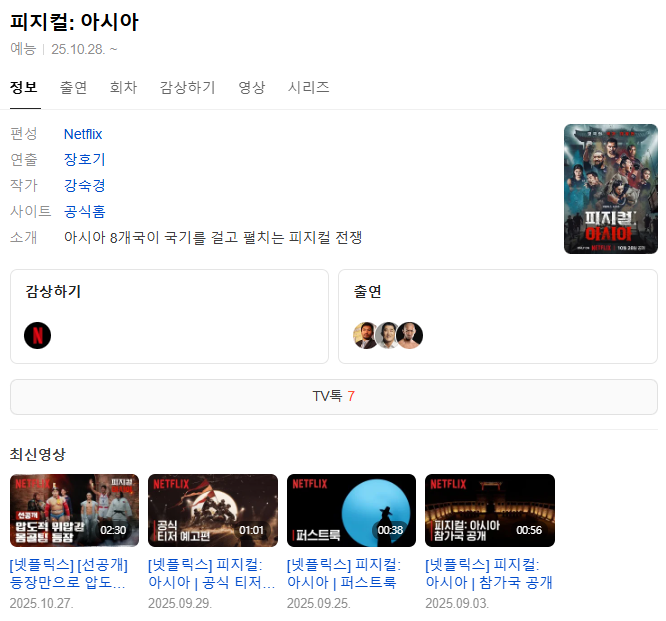Click the middle cast member avatar
The width and height of the screenshot is (666, 621).
click(x=388, y=335)
